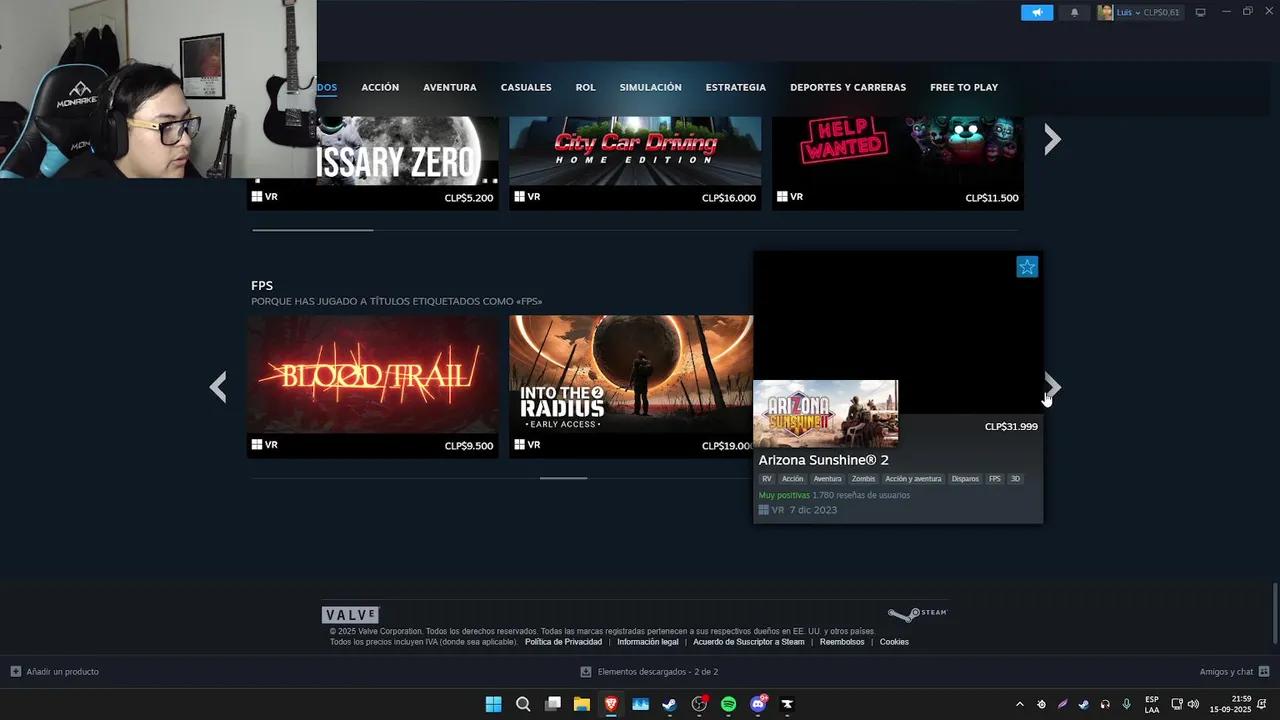The width and height of the screenshot is (1280, 720).
Task: Open the Aventura category tab
Action: click(x=450, y=87)
